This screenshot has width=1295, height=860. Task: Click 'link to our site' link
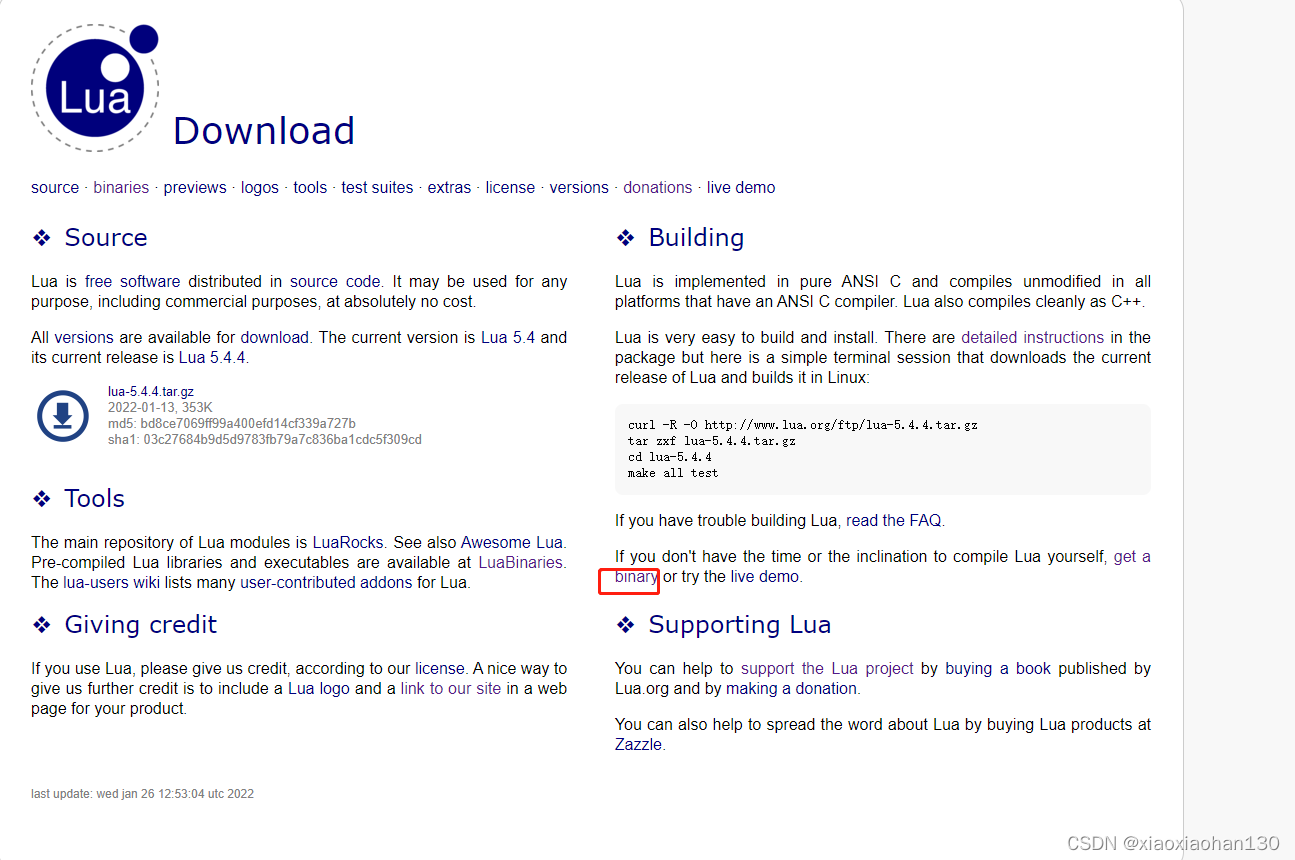pyautogui.click(x=451, y=688)
